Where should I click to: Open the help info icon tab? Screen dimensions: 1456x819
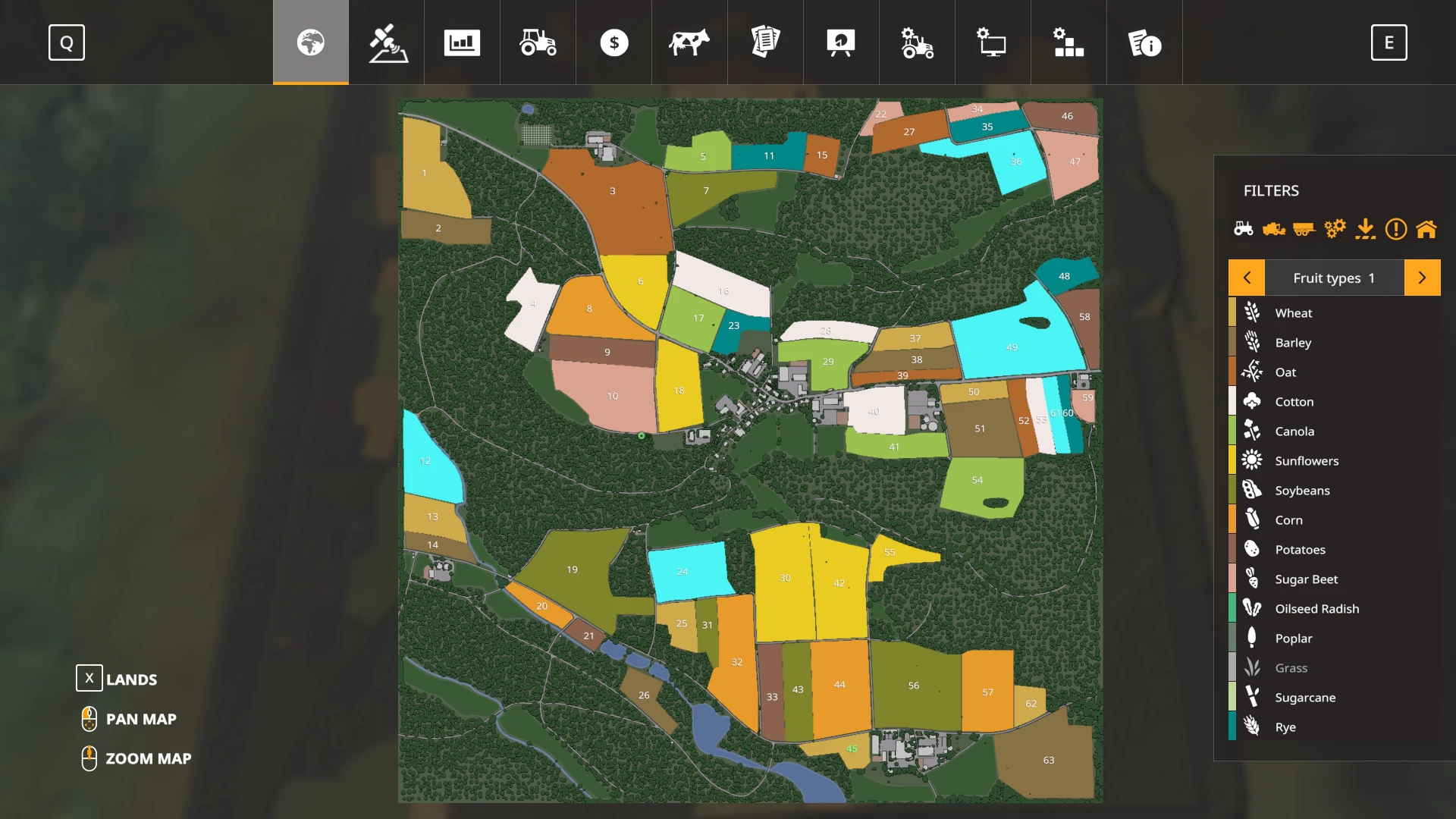pos(1144,42)
